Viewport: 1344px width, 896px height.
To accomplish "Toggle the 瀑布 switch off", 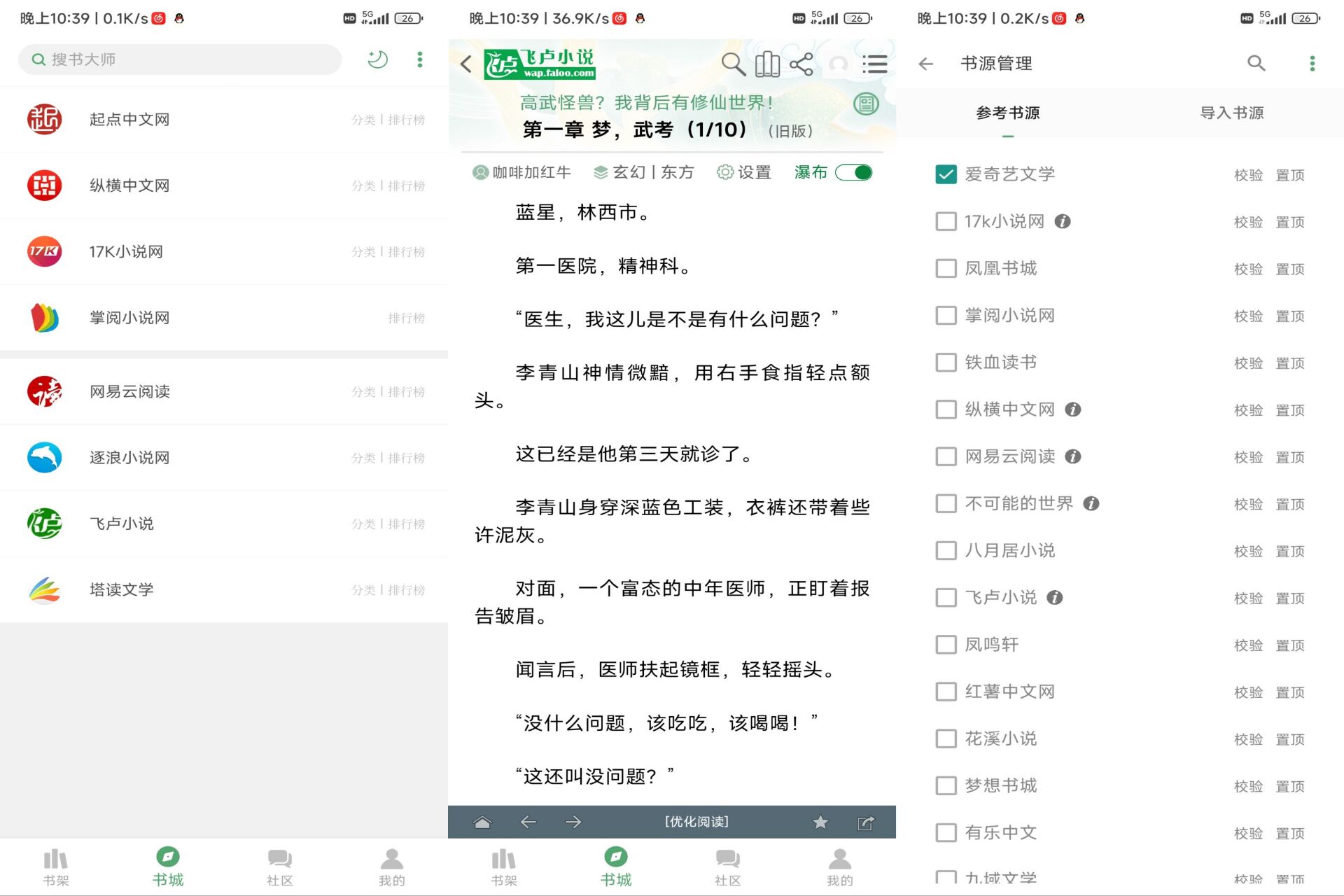I will 854,172.
